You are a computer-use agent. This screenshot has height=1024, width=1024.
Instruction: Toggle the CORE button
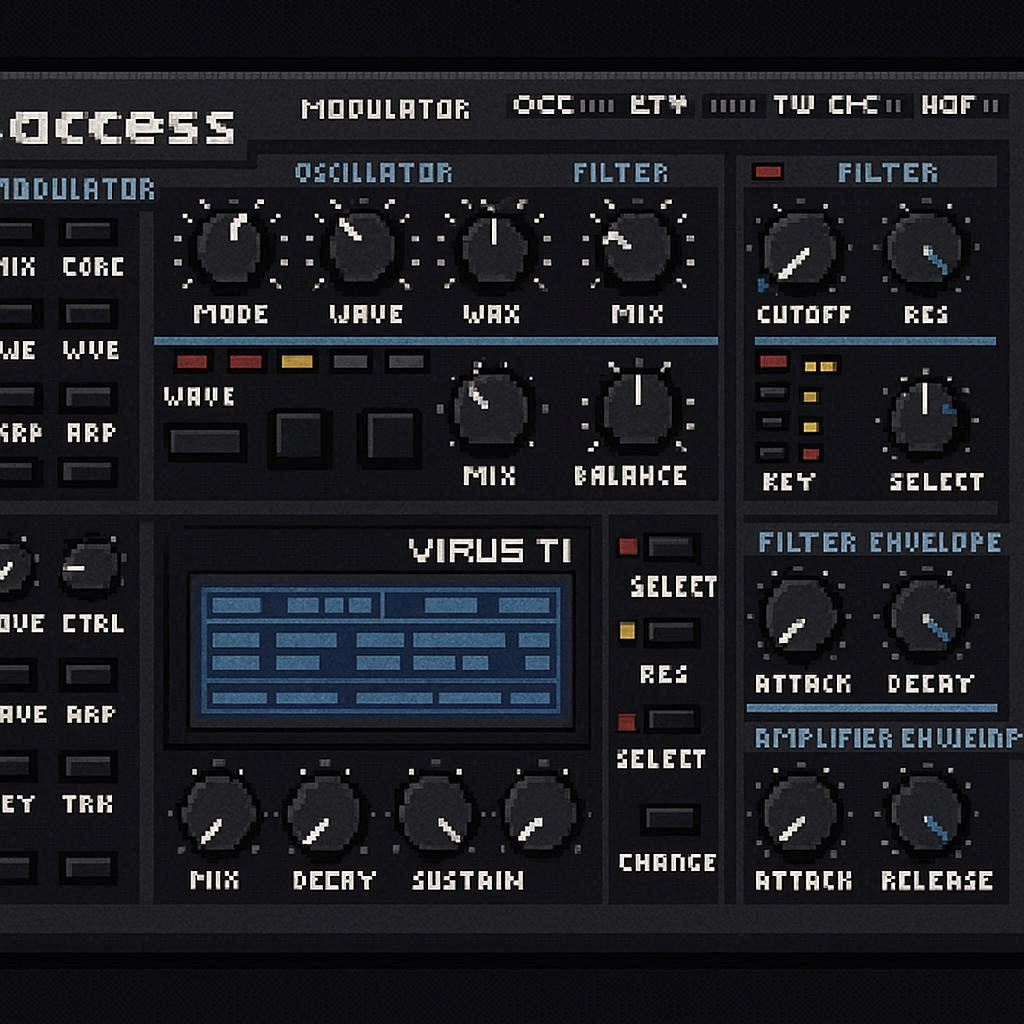90,232
